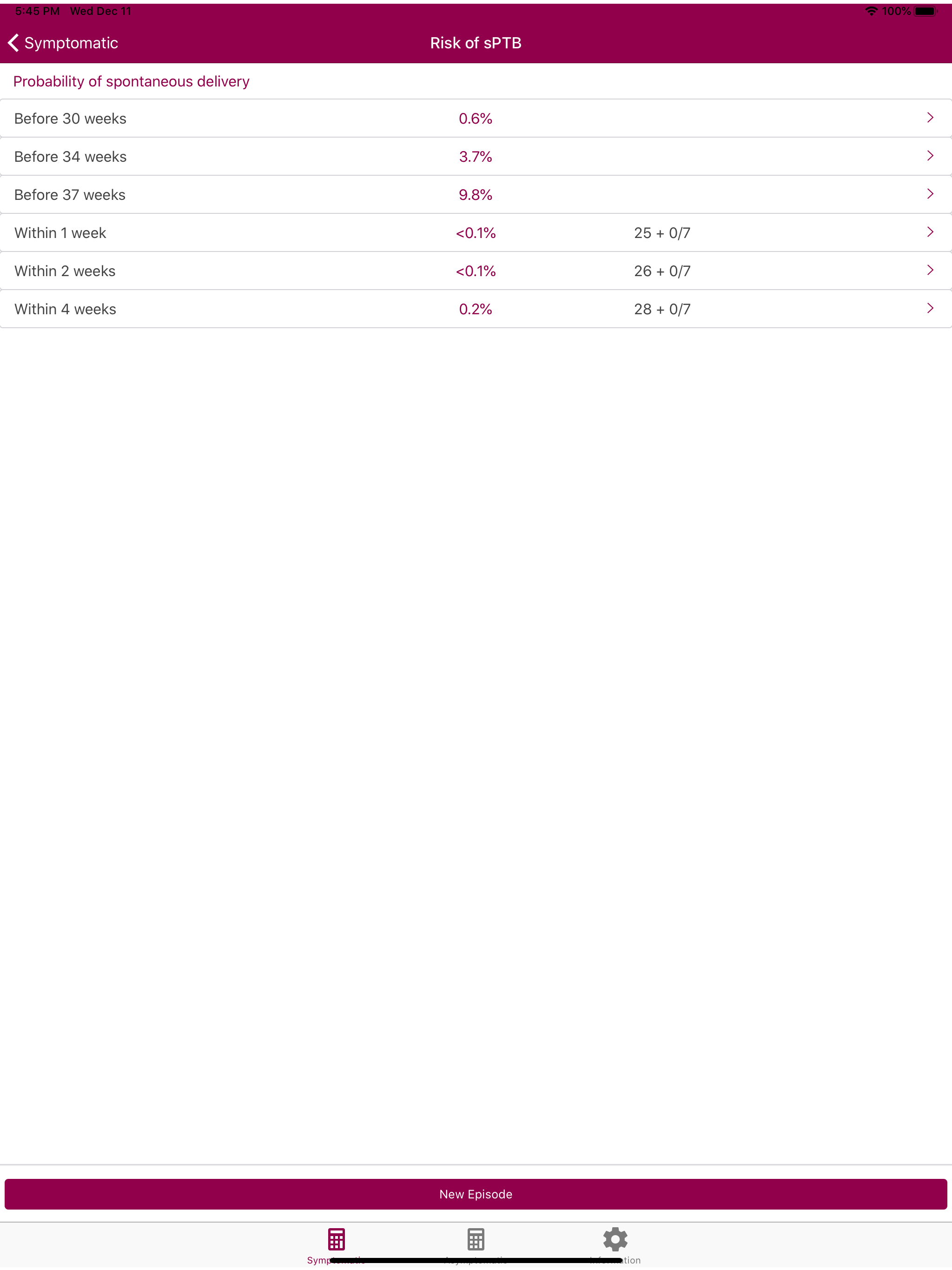Select the 9.8% probability value
Screen dimensions: 952x1270
point(476,194)
